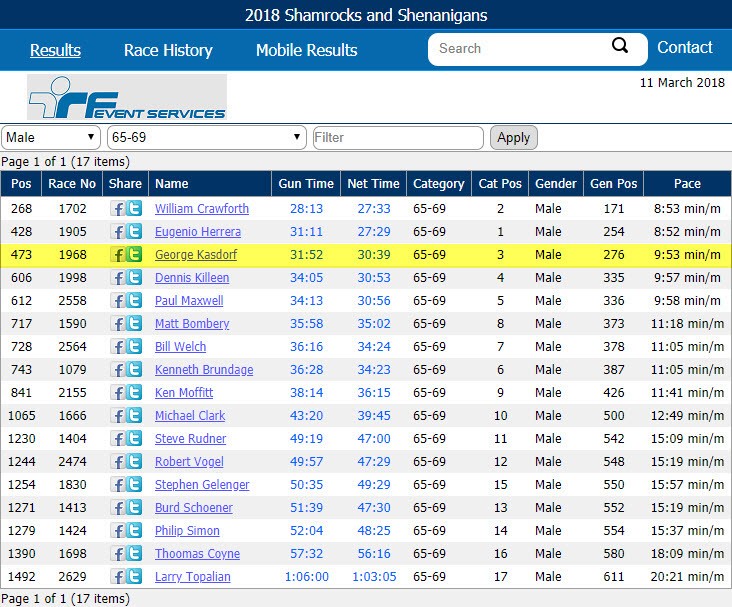Expand the 65-69 category dropdown

(207, 137)
